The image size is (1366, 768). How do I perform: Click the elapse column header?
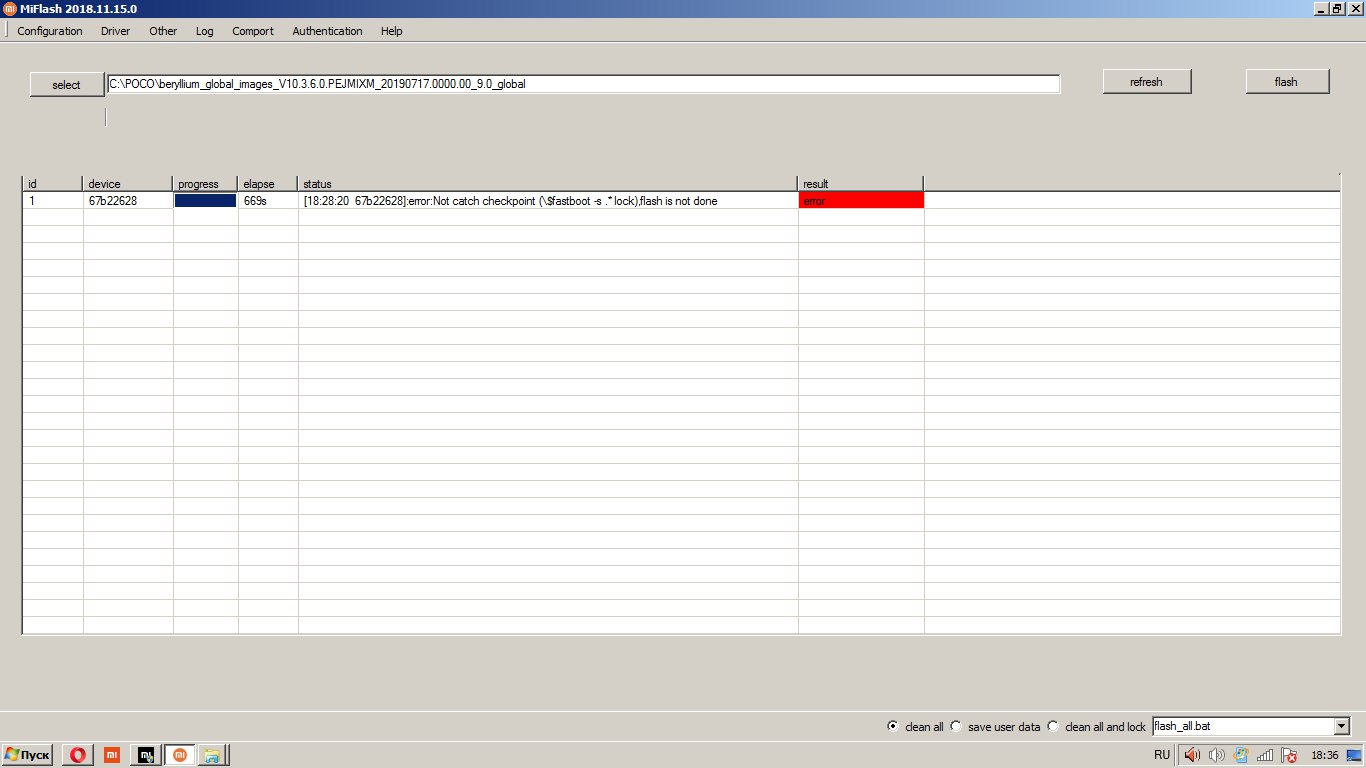coord(268,184)
